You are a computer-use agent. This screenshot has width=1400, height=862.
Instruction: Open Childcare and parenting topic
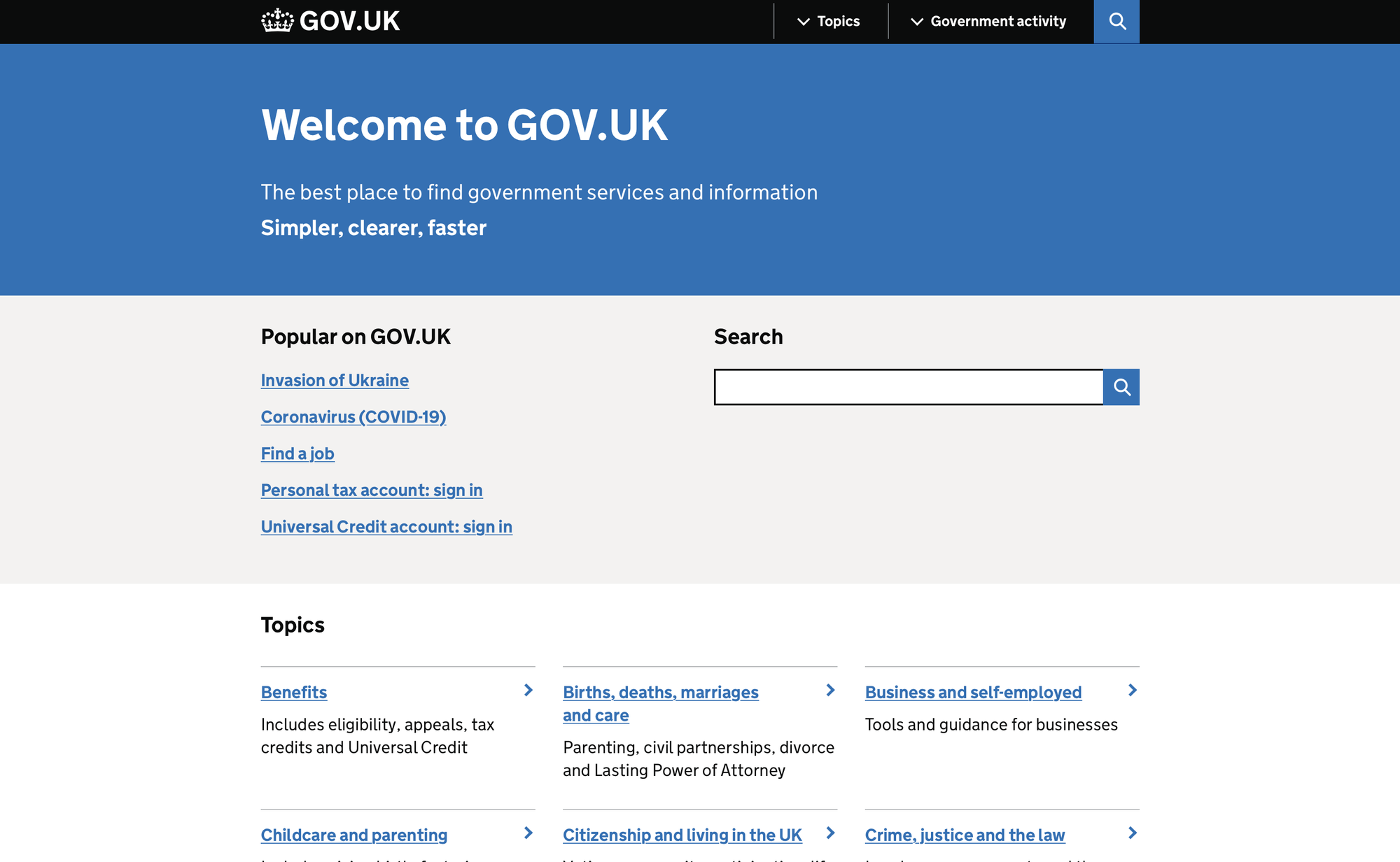(x=354, y=835)
